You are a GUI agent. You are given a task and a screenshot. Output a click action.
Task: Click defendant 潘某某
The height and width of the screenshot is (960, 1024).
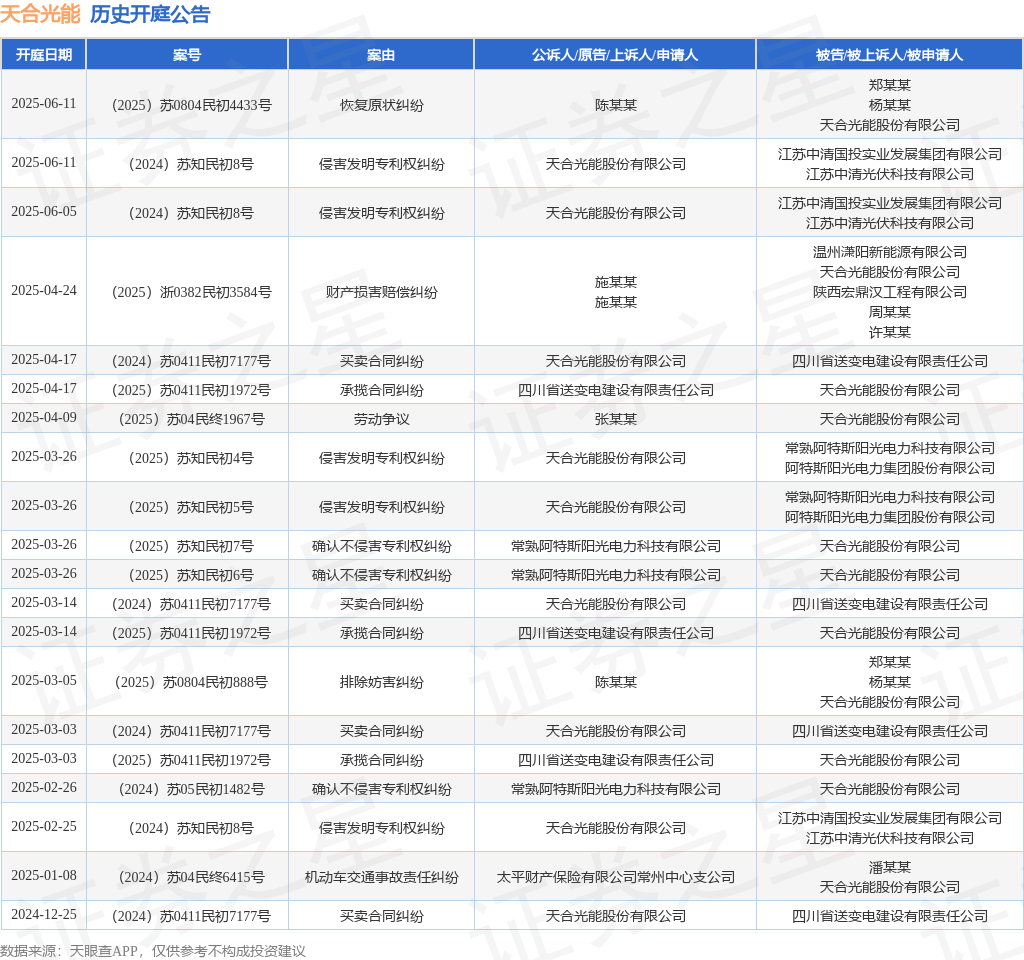[889, 867]
